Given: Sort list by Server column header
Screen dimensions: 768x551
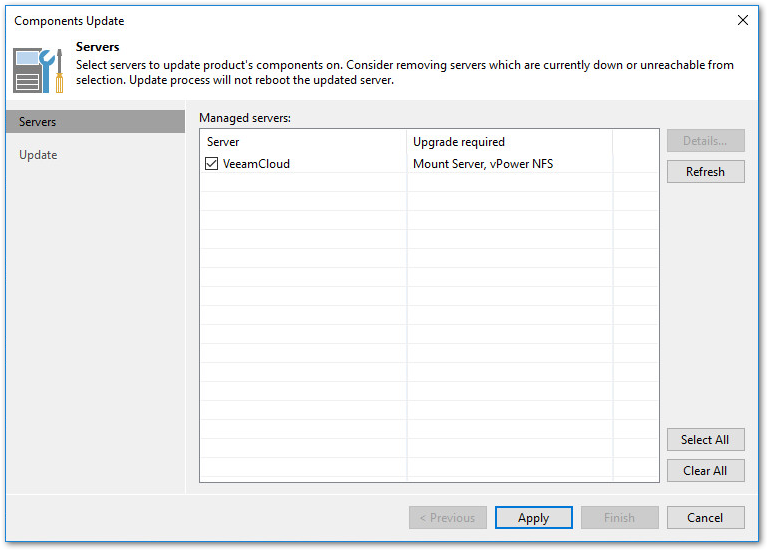Looking at the screenshot, I should pyautogui.click(x=303, y=142).
